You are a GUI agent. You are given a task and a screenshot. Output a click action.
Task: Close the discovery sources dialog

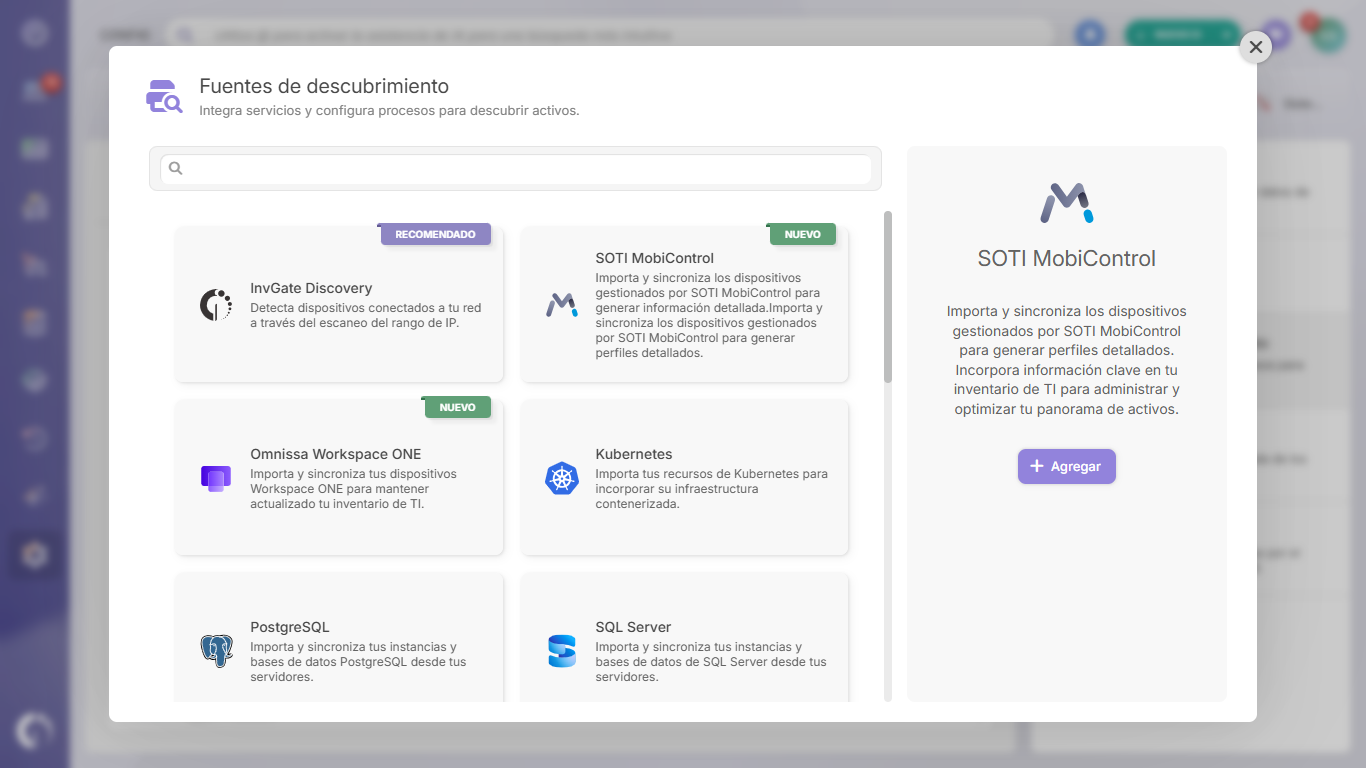point(1255,47)
